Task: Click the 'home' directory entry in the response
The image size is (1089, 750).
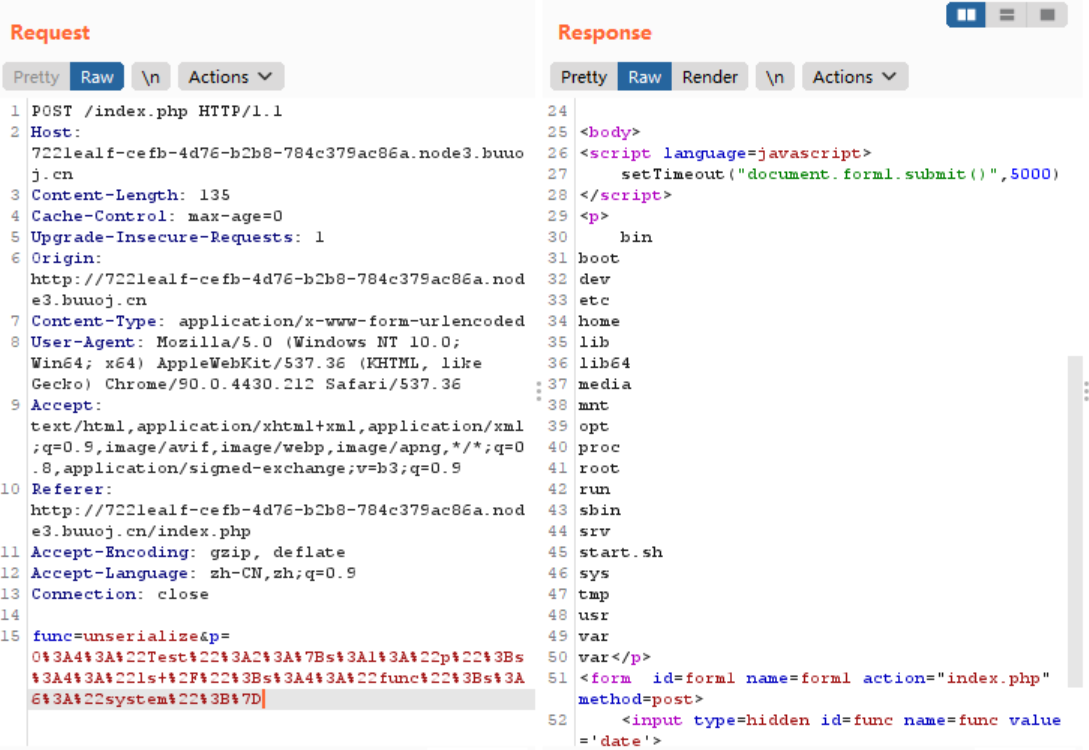Action: pyautogui.click(x=599, y=321)
